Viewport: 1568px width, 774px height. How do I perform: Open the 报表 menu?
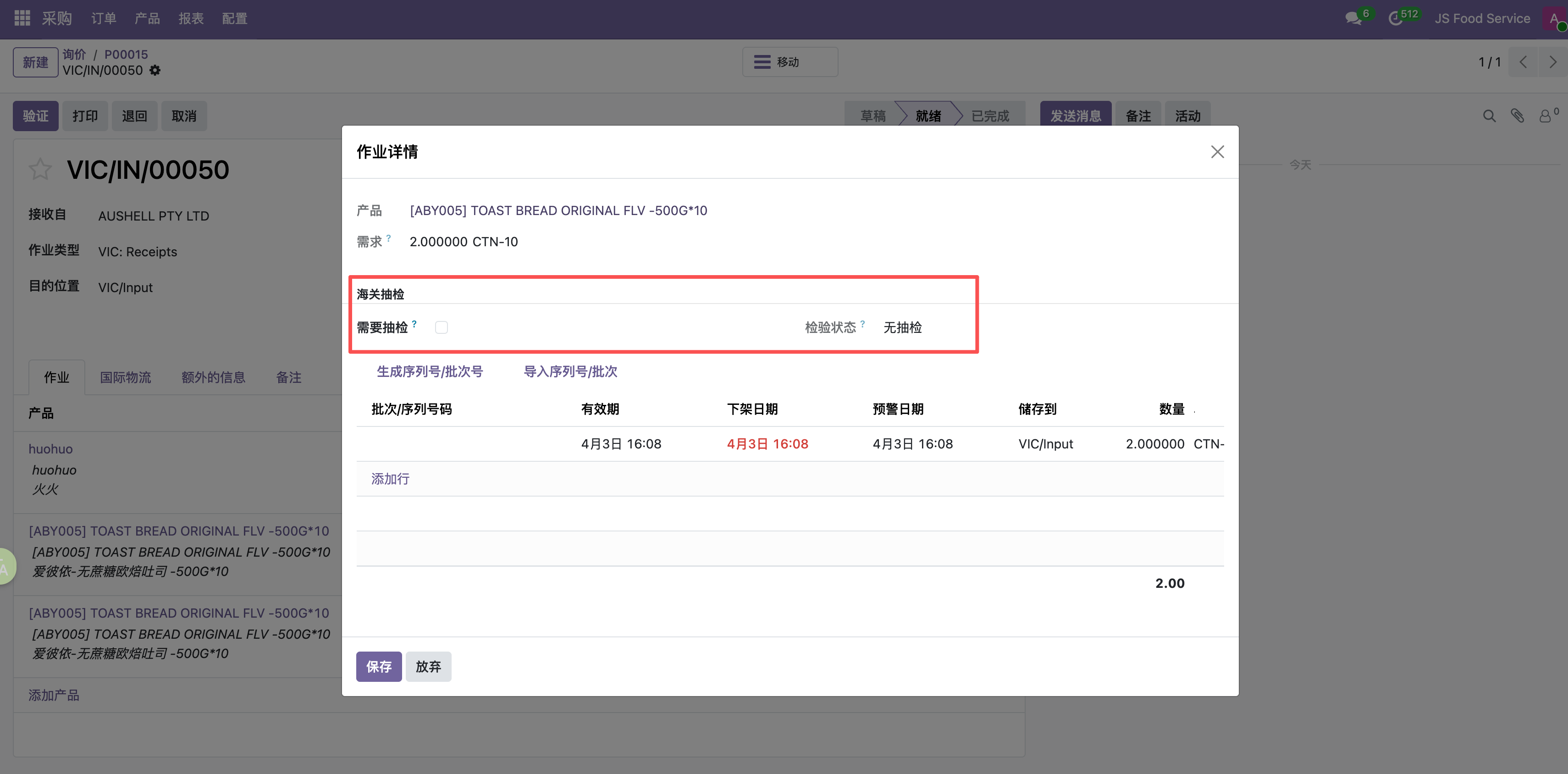191,18
